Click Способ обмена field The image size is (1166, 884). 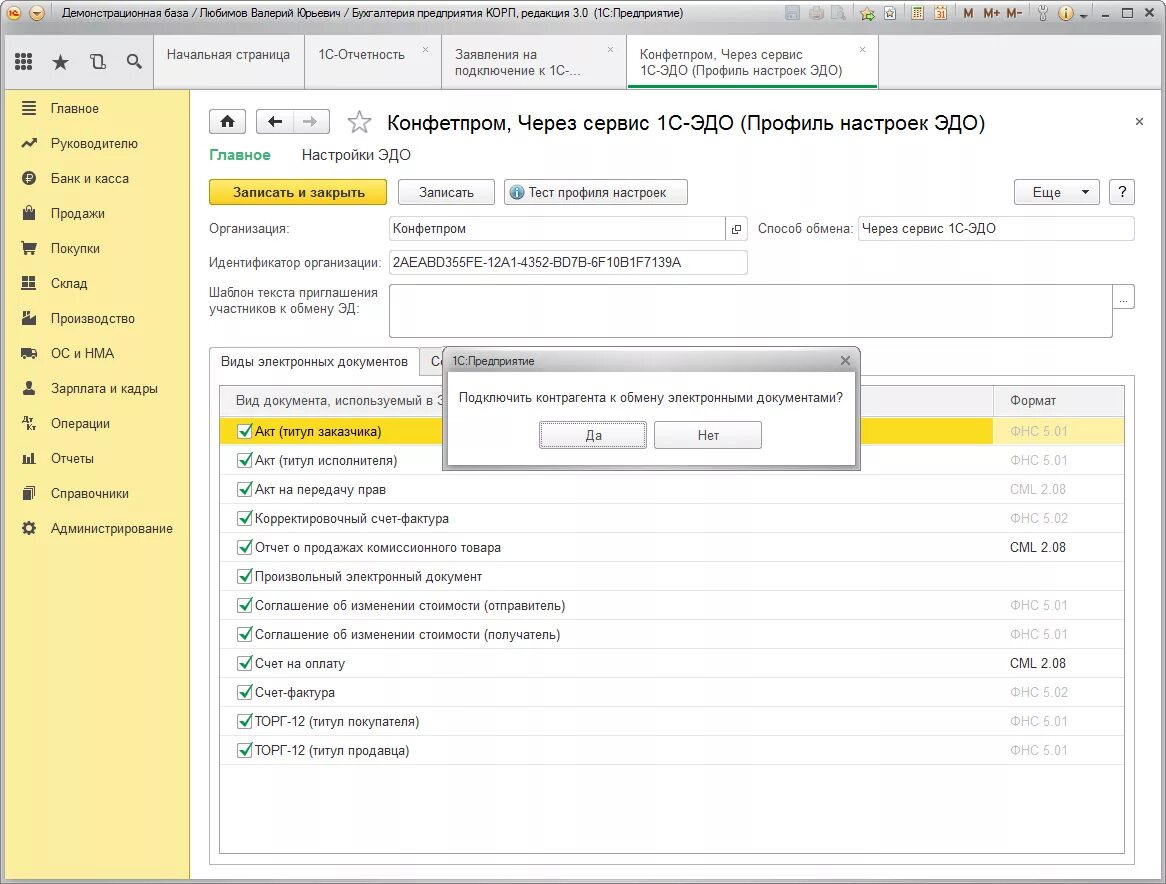pyautogui.click(x=996, y=229)
